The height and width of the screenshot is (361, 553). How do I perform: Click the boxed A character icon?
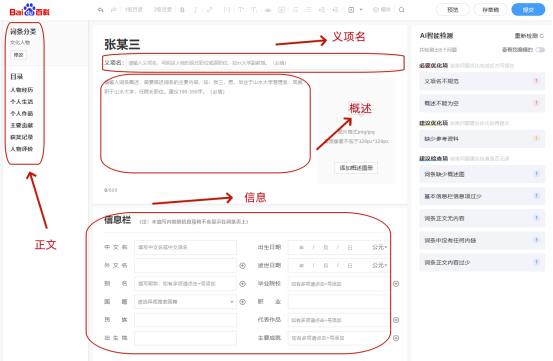(281, 10)
